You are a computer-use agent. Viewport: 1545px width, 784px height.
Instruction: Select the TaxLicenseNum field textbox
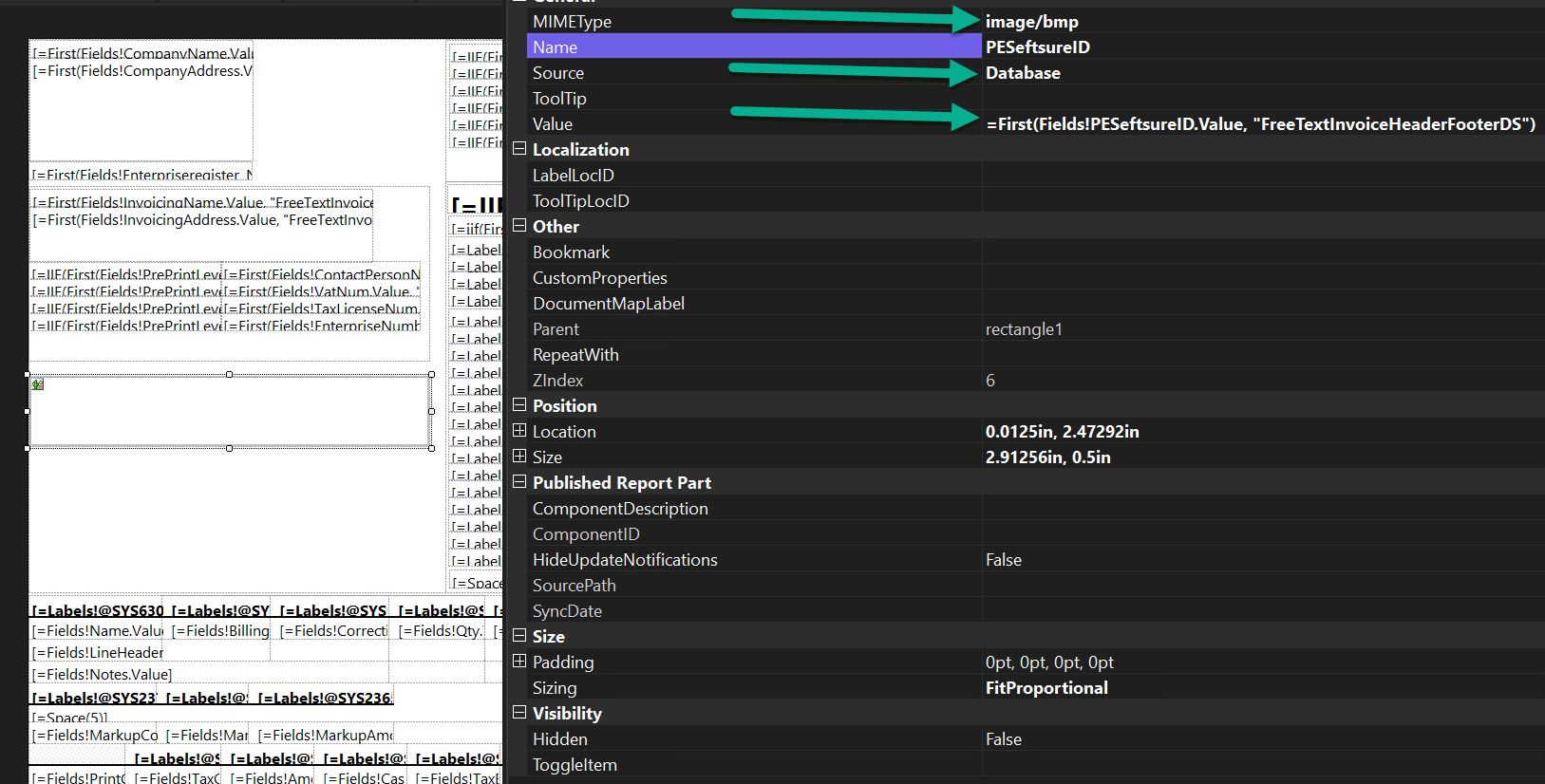pyautogui.click(x=322, y=308)
